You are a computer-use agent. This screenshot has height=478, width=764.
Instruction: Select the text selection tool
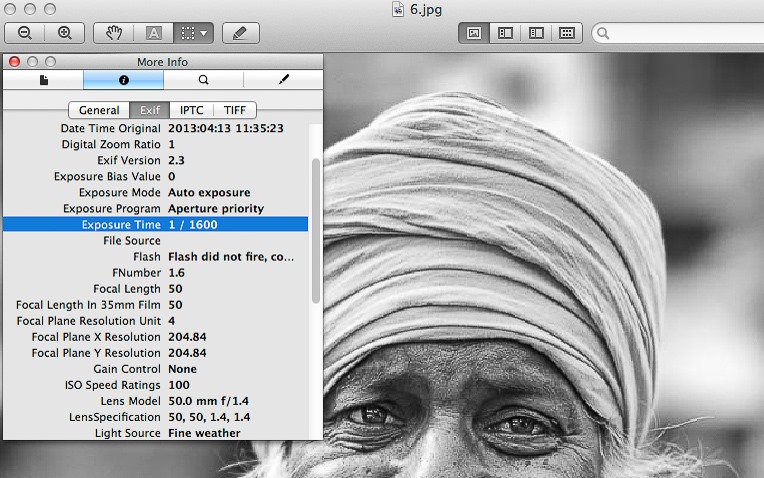pos(153,33)
